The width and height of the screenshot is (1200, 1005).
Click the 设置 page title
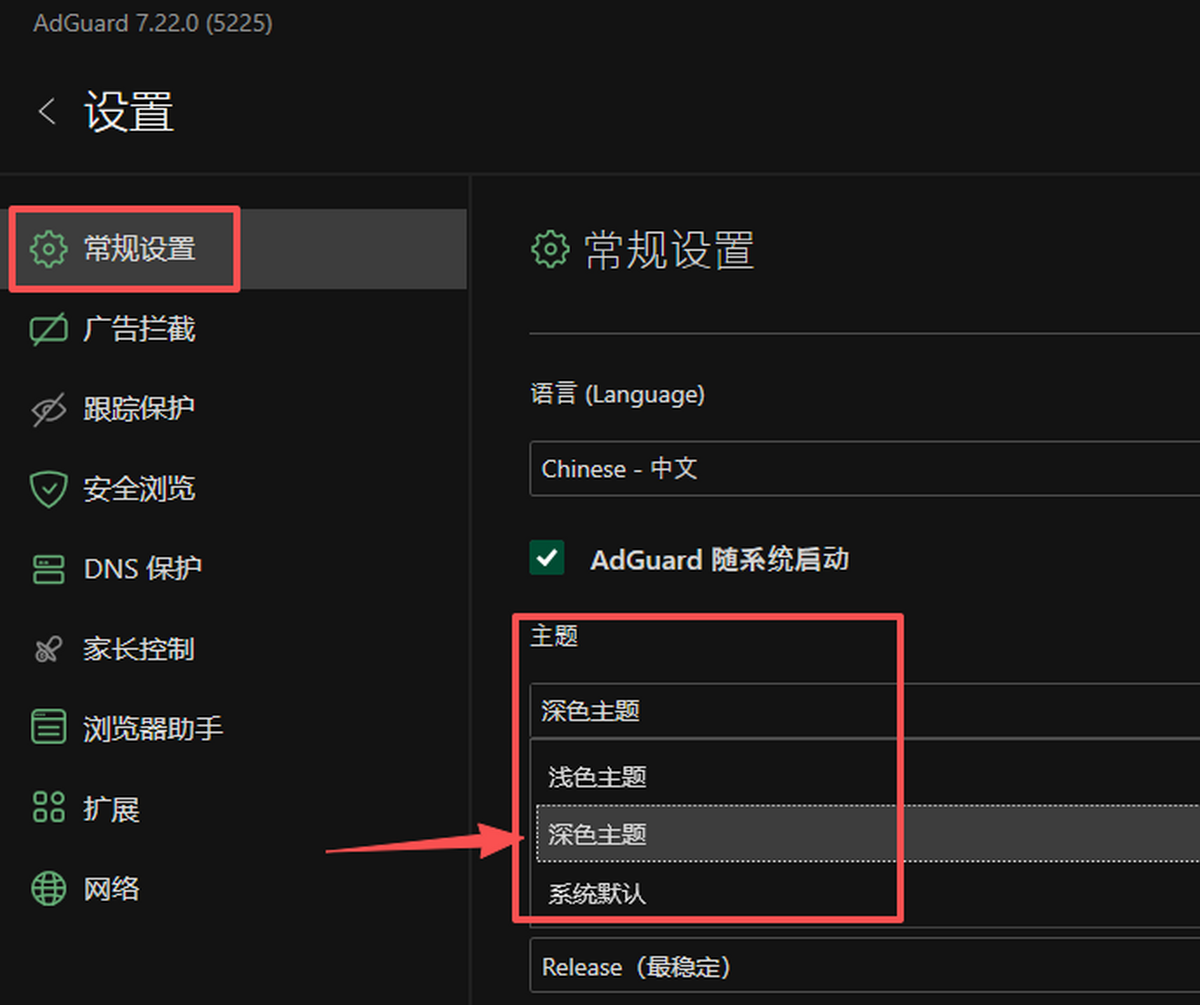(129, 111)
